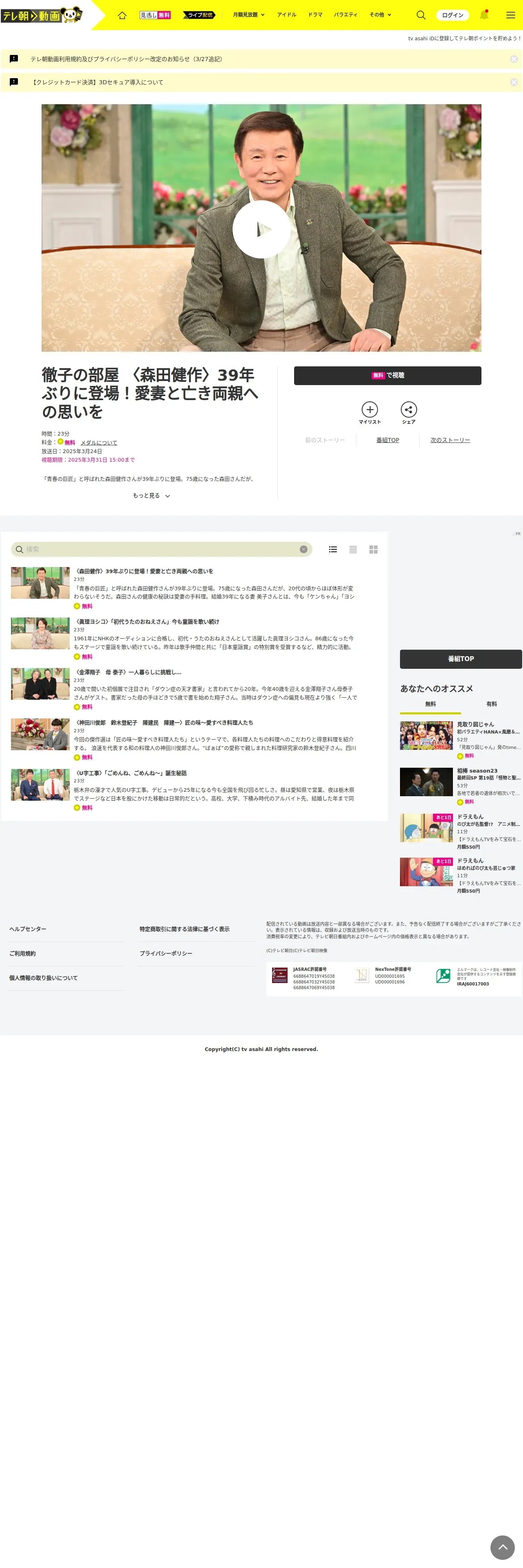Open the 眞理ヨシコ episode thumbnail
Image resolution: width=523 pixels, height=1568 pixels.
click(40, 634)
